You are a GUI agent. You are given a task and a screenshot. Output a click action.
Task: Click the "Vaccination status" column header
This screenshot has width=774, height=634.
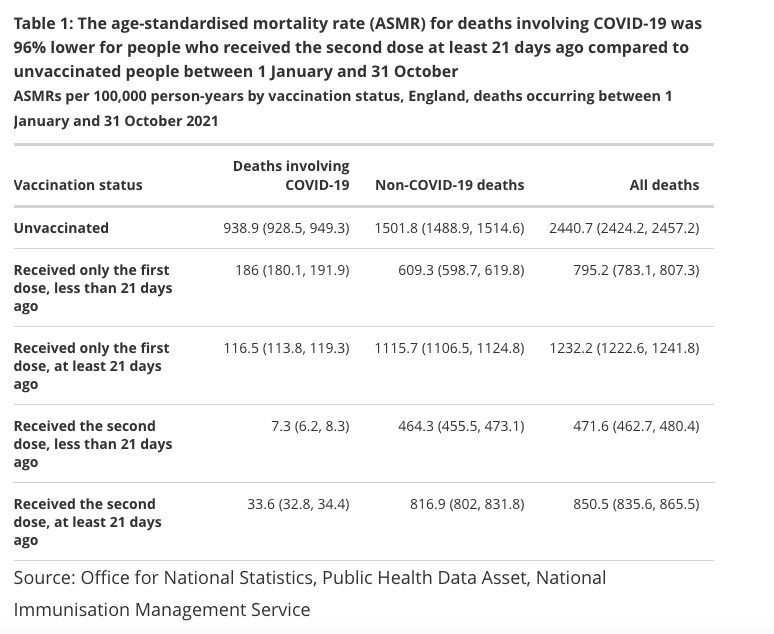point(78,185)
